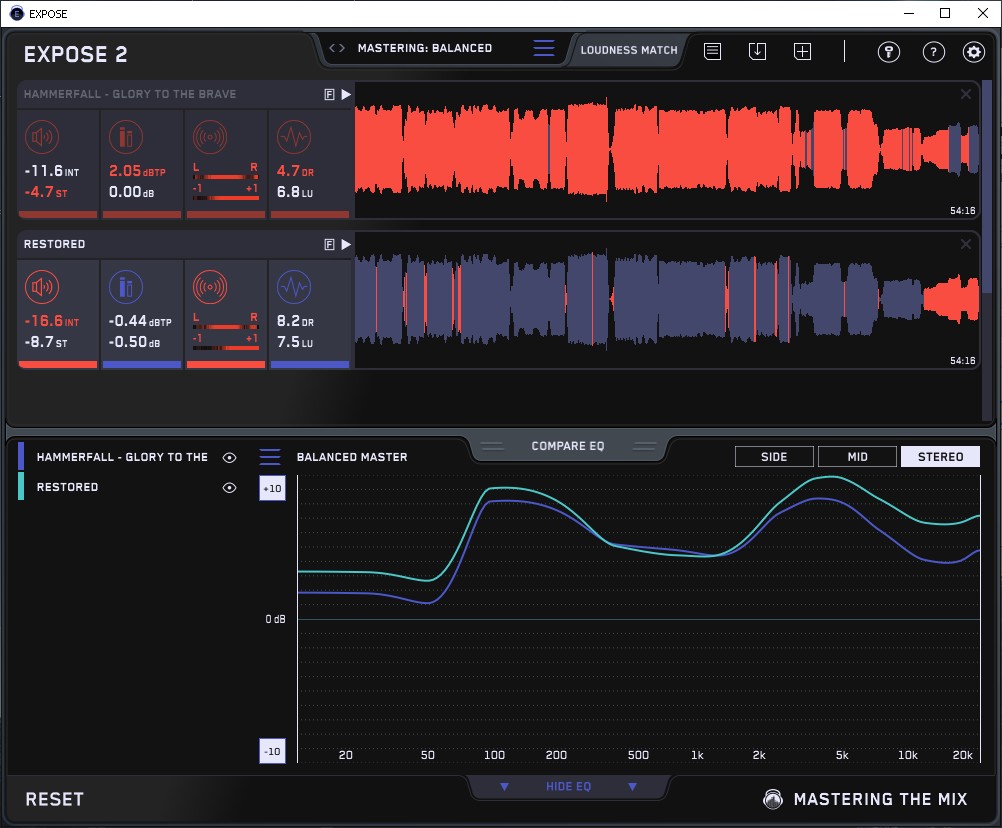Screen dimensions: 1002x828
Task: Click the export download icon
Action: [x=757, y=51]
